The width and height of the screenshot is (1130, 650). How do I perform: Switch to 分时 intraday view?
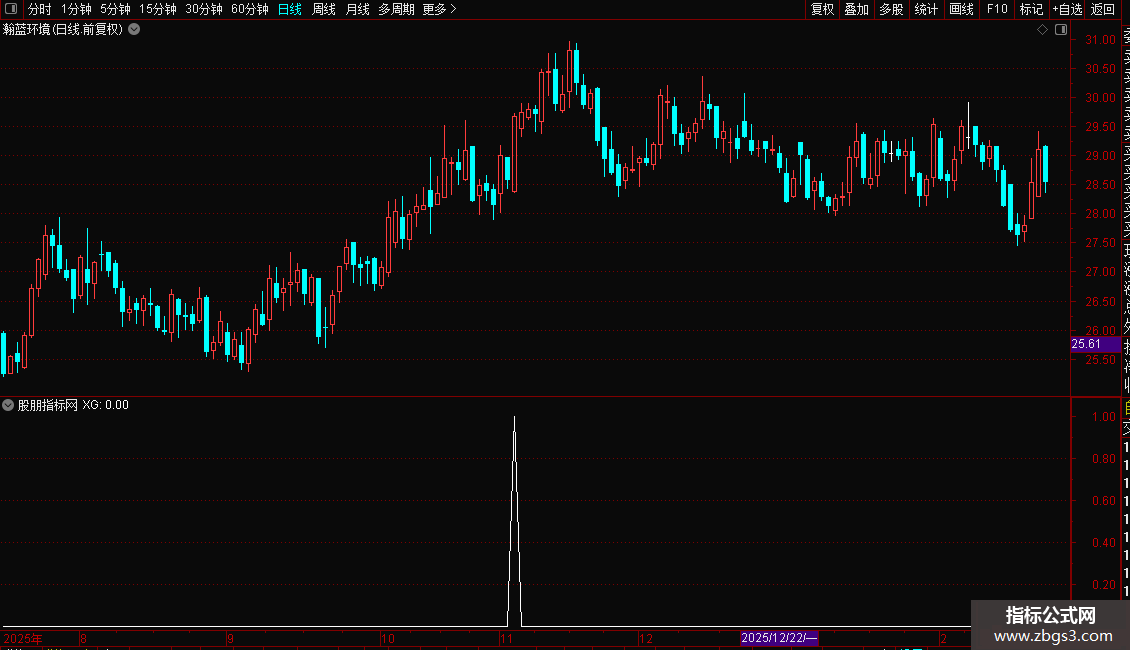[x=40, y=9]
